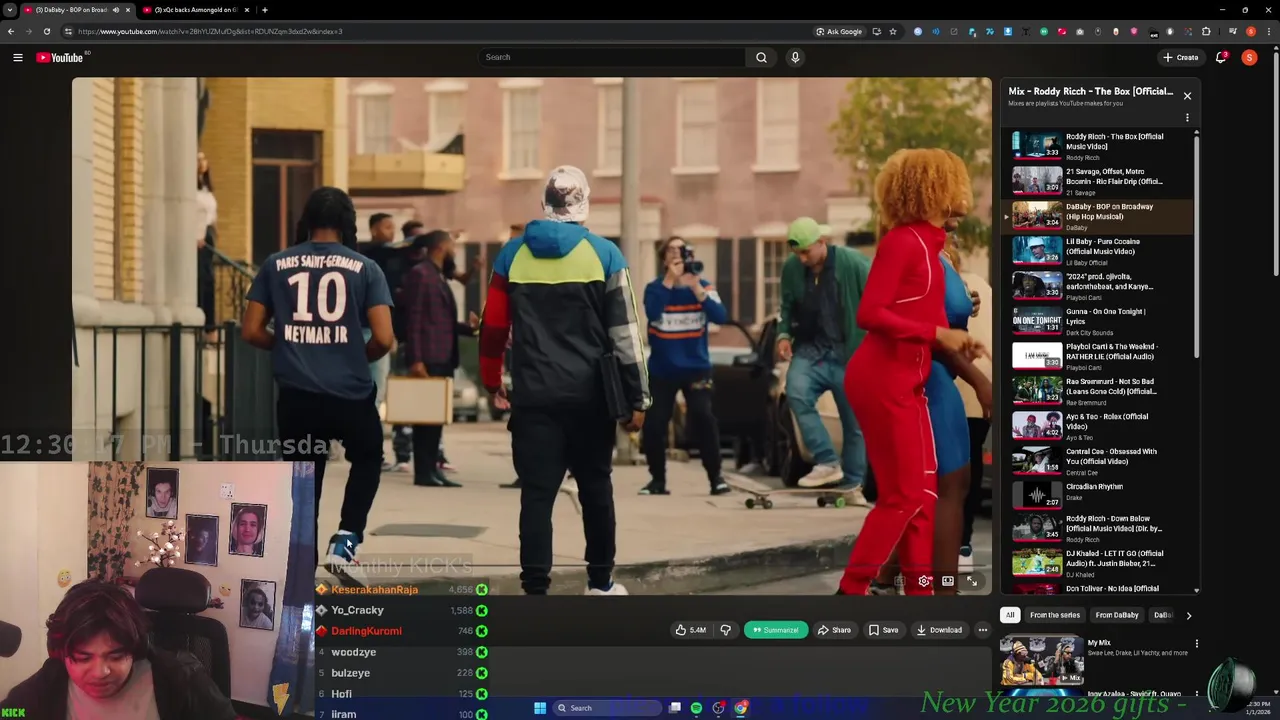
Task: Like the video (5.4M thumbs up)
Action: [x=691, y=630]
